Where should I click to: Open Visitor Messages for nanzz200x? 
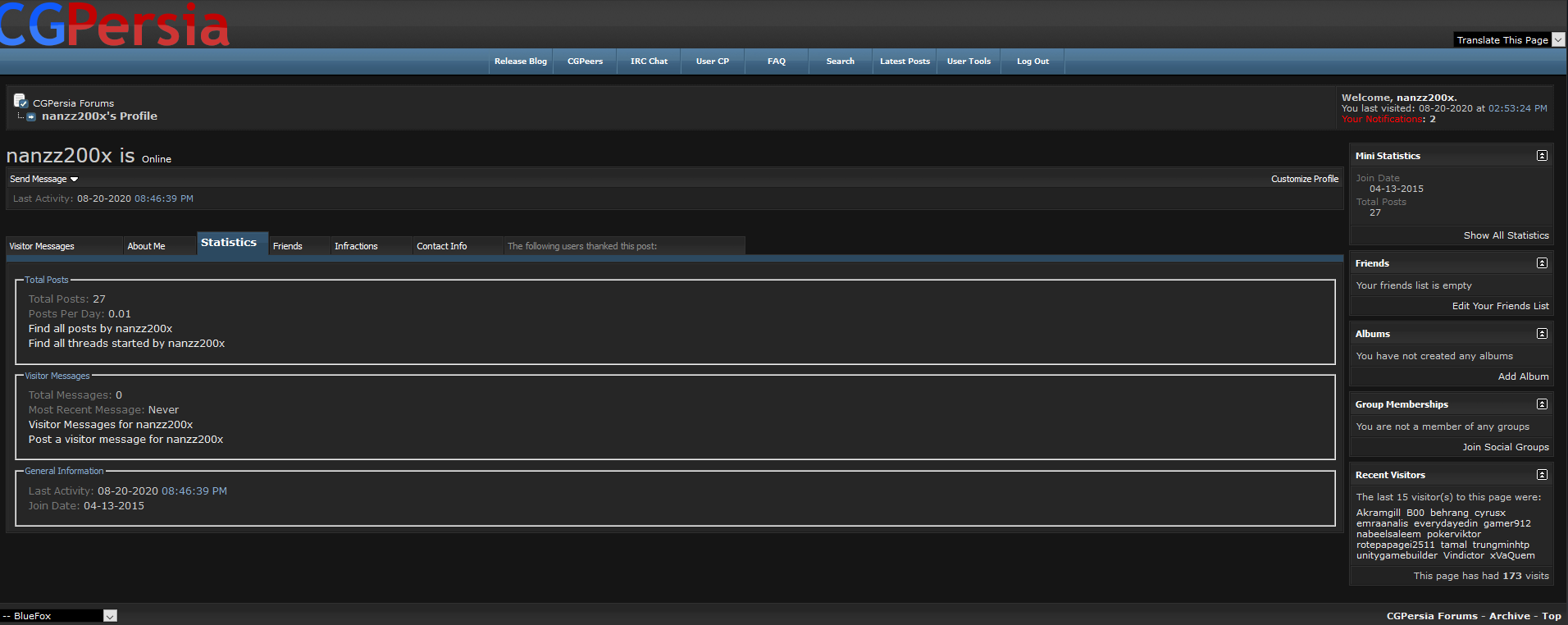click(x=111, y=425)
